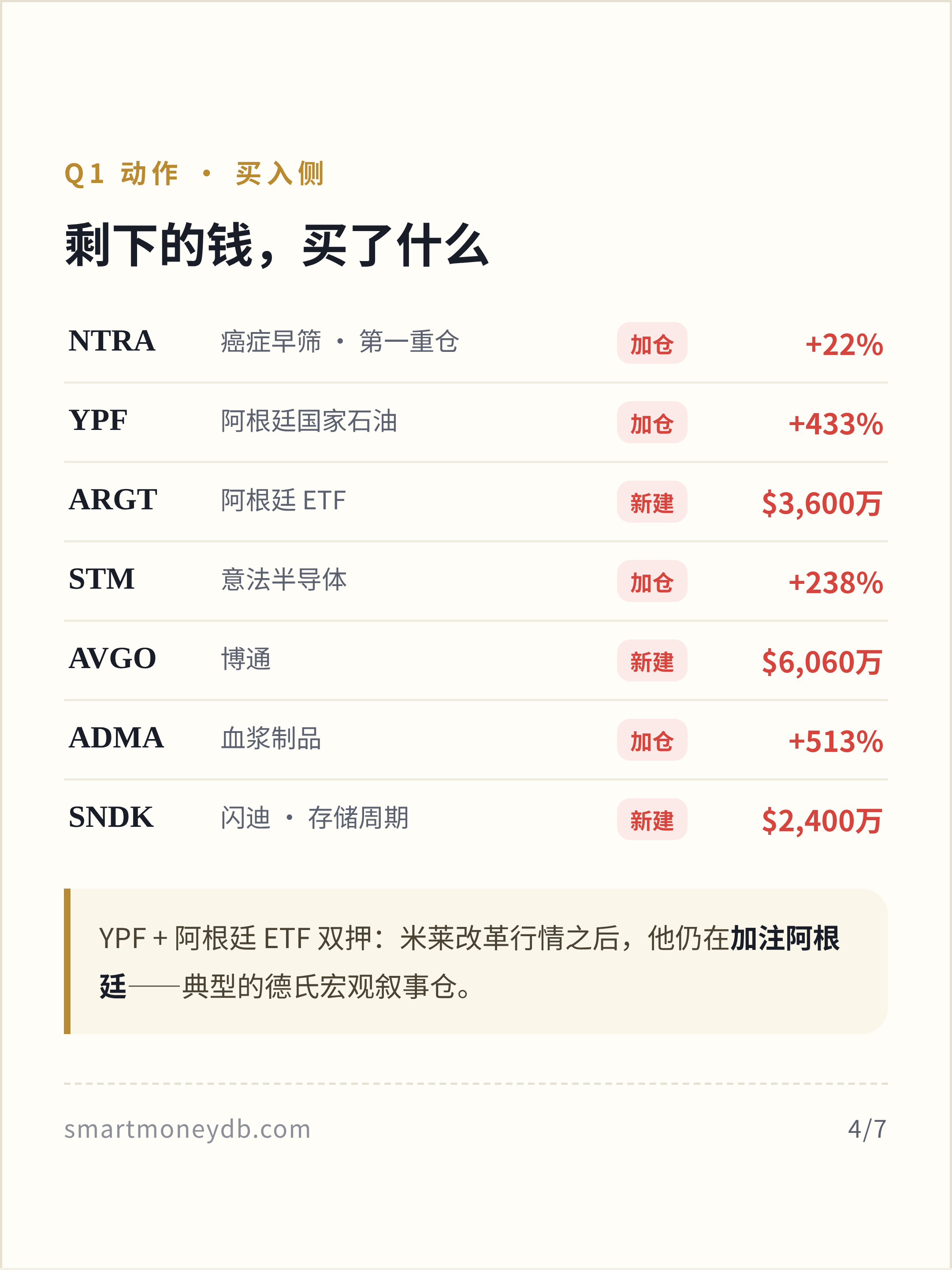Click the +22% value for NTRA
The width and height of the screenshot is (952, 1270).
tap(844, 344)
